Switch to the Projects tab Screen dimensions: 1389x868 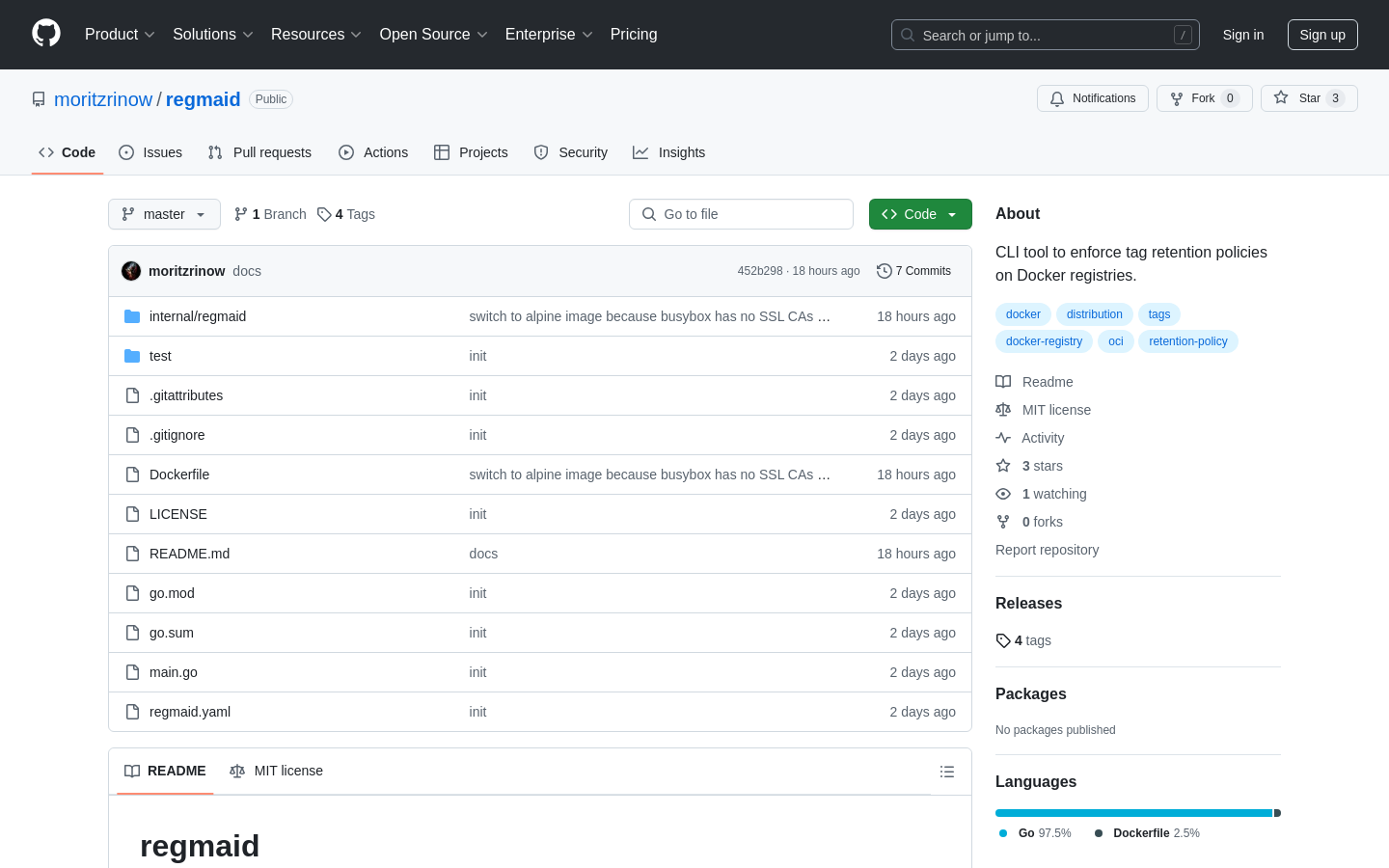(471, 152)
